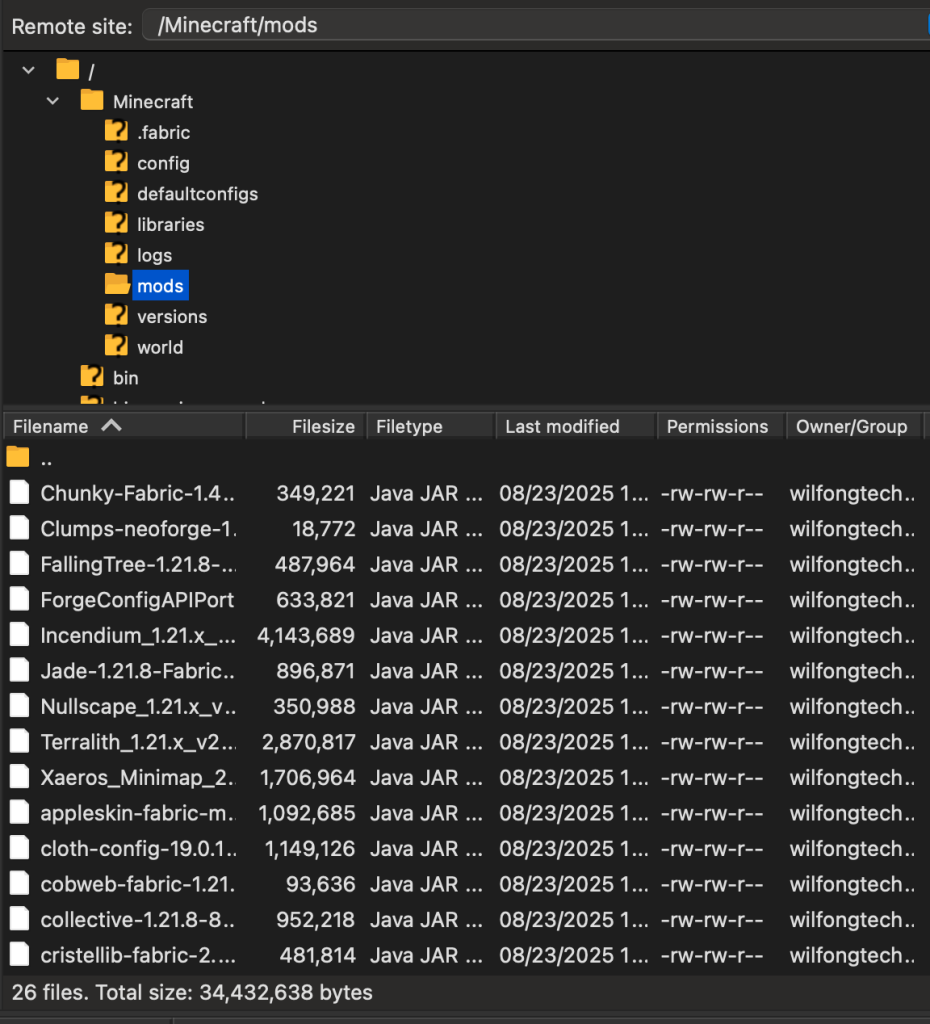Click the 4,143,689 filesize cell
This screenshot has width=930, height=1024.
[x=306, y=636]
